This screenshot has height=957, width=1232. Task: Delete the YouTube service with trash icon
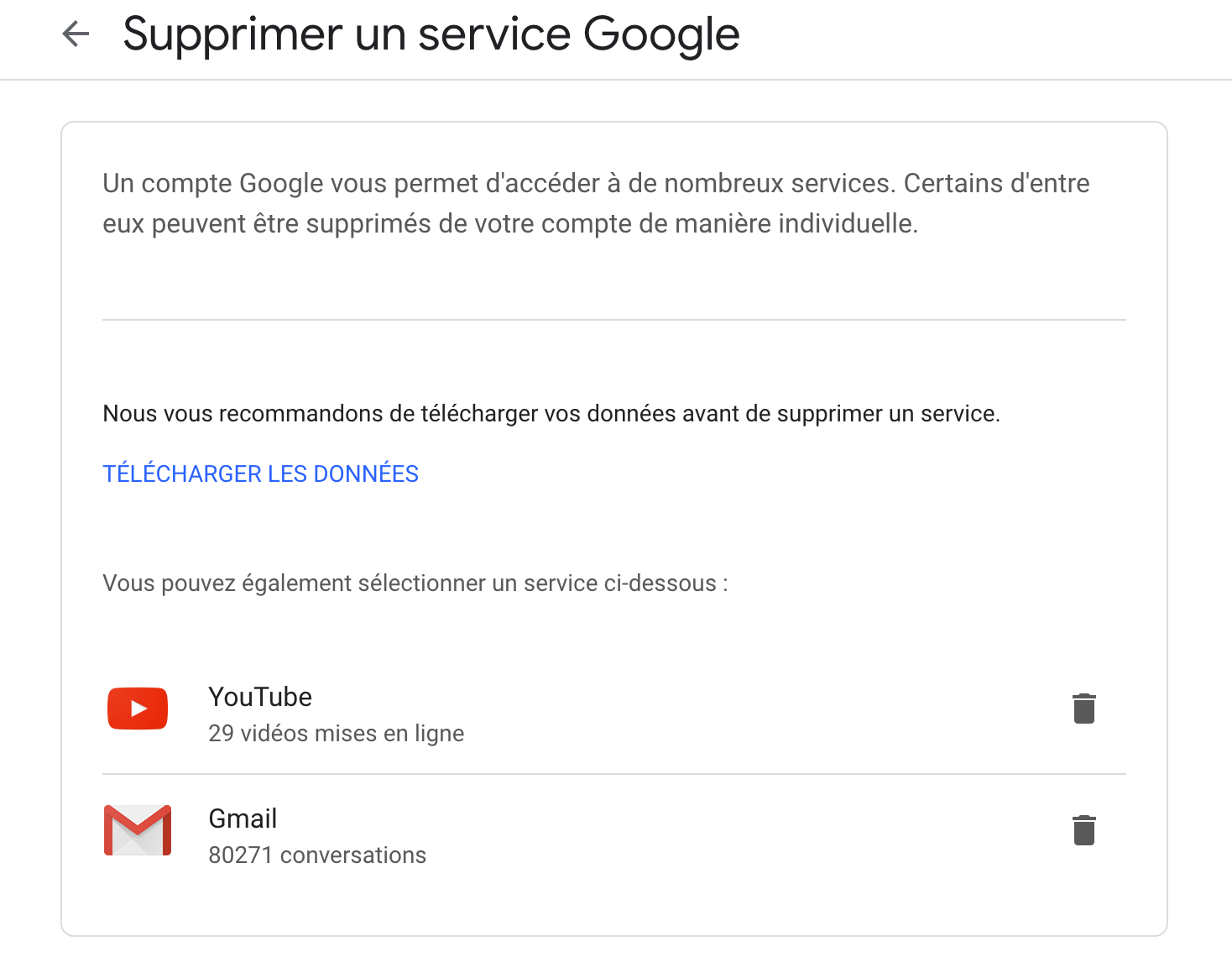point(1084,709)
